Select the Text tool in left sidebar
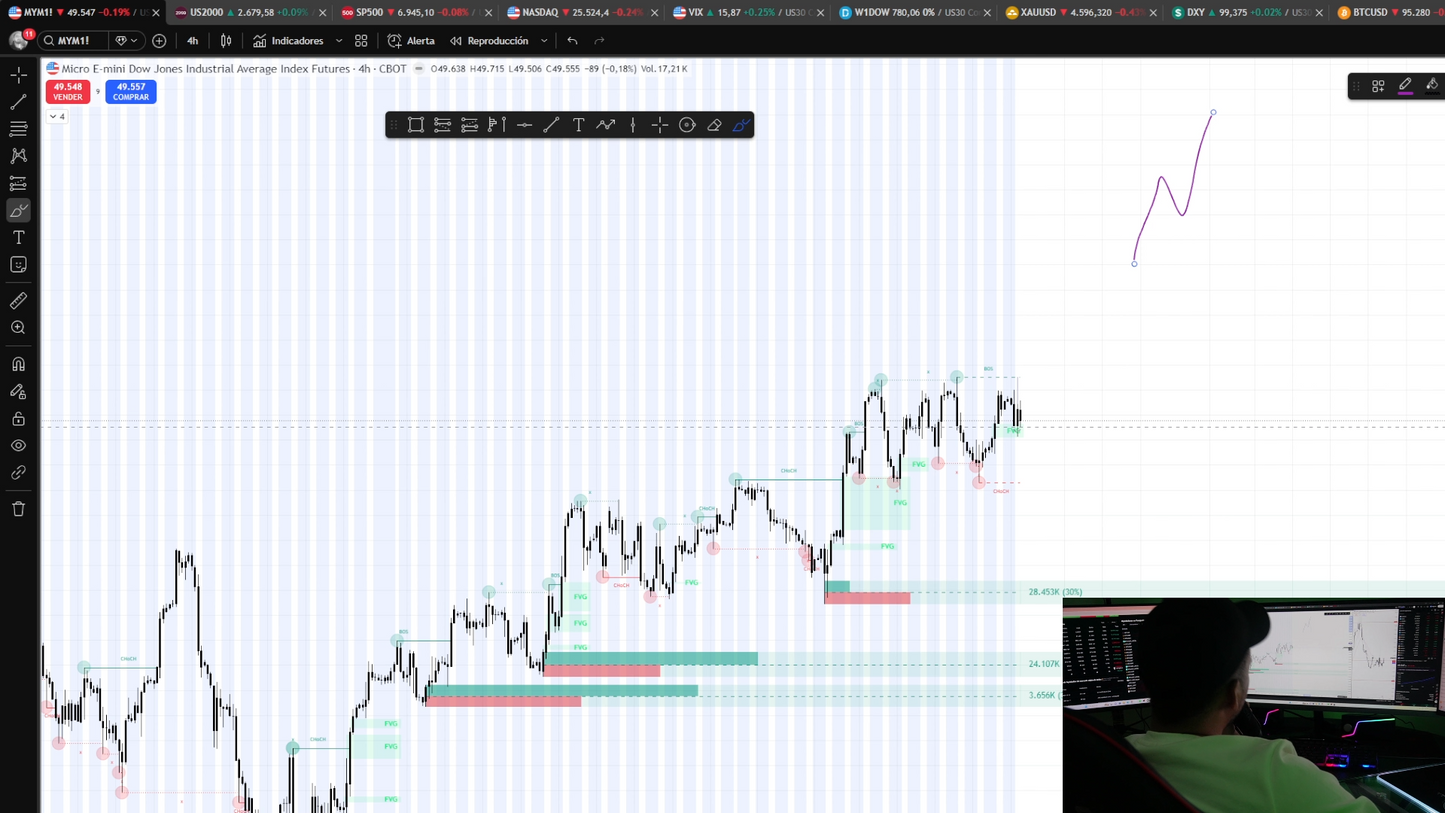Viewport: 1445px width, 813px height. tap(18, 237)
